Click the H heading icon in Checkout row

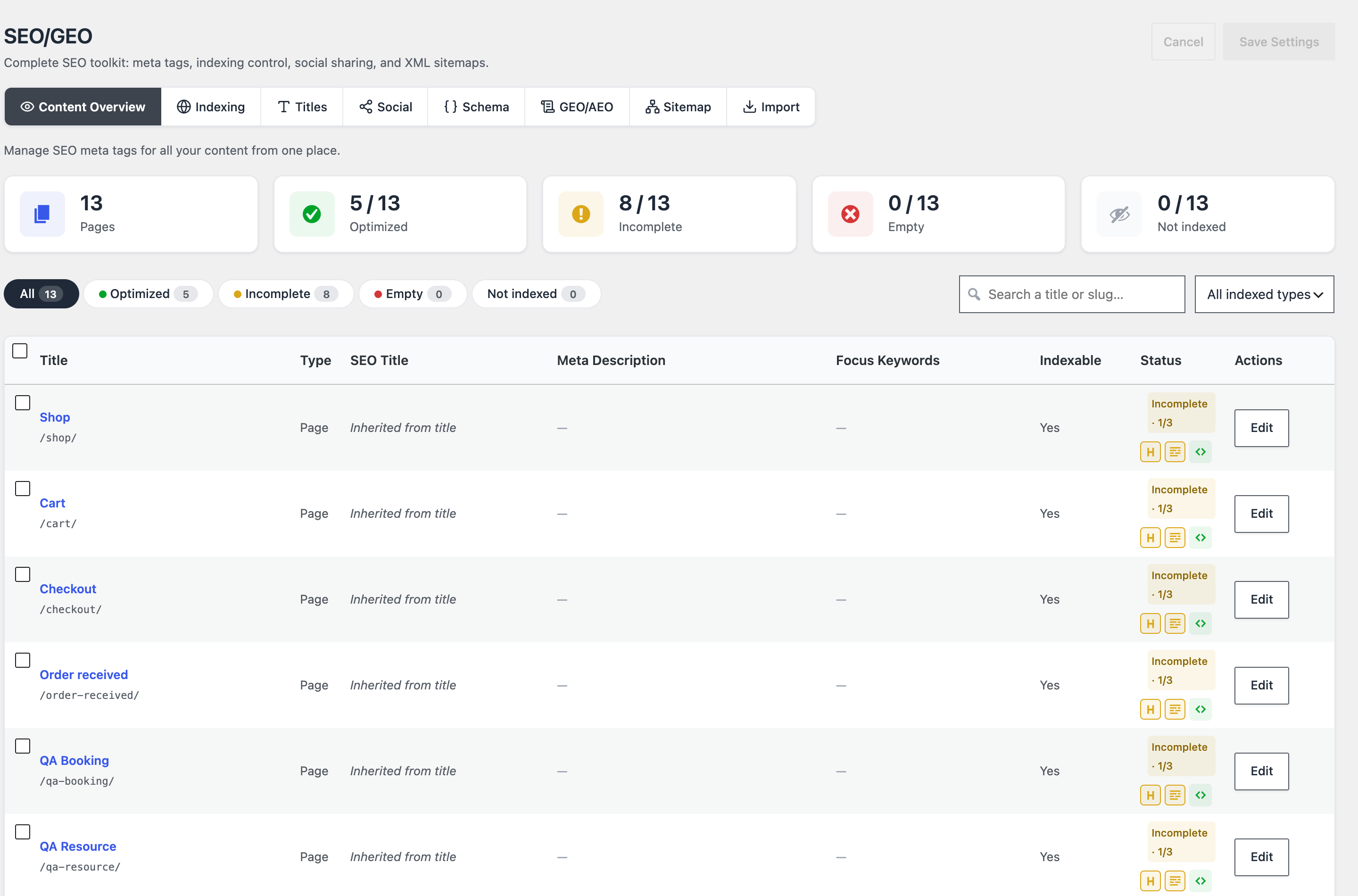tap(1150, 623)
